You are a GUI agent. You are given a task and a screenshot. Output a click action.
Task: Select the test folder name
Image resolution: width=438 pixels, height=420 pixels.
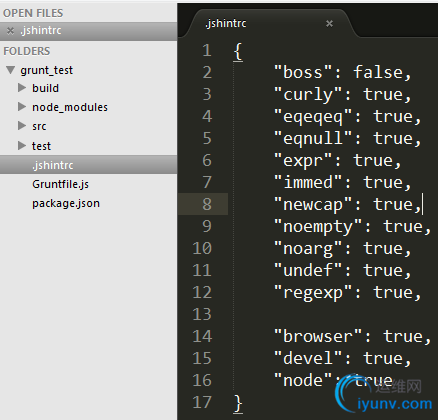click(x=41, y=146)
